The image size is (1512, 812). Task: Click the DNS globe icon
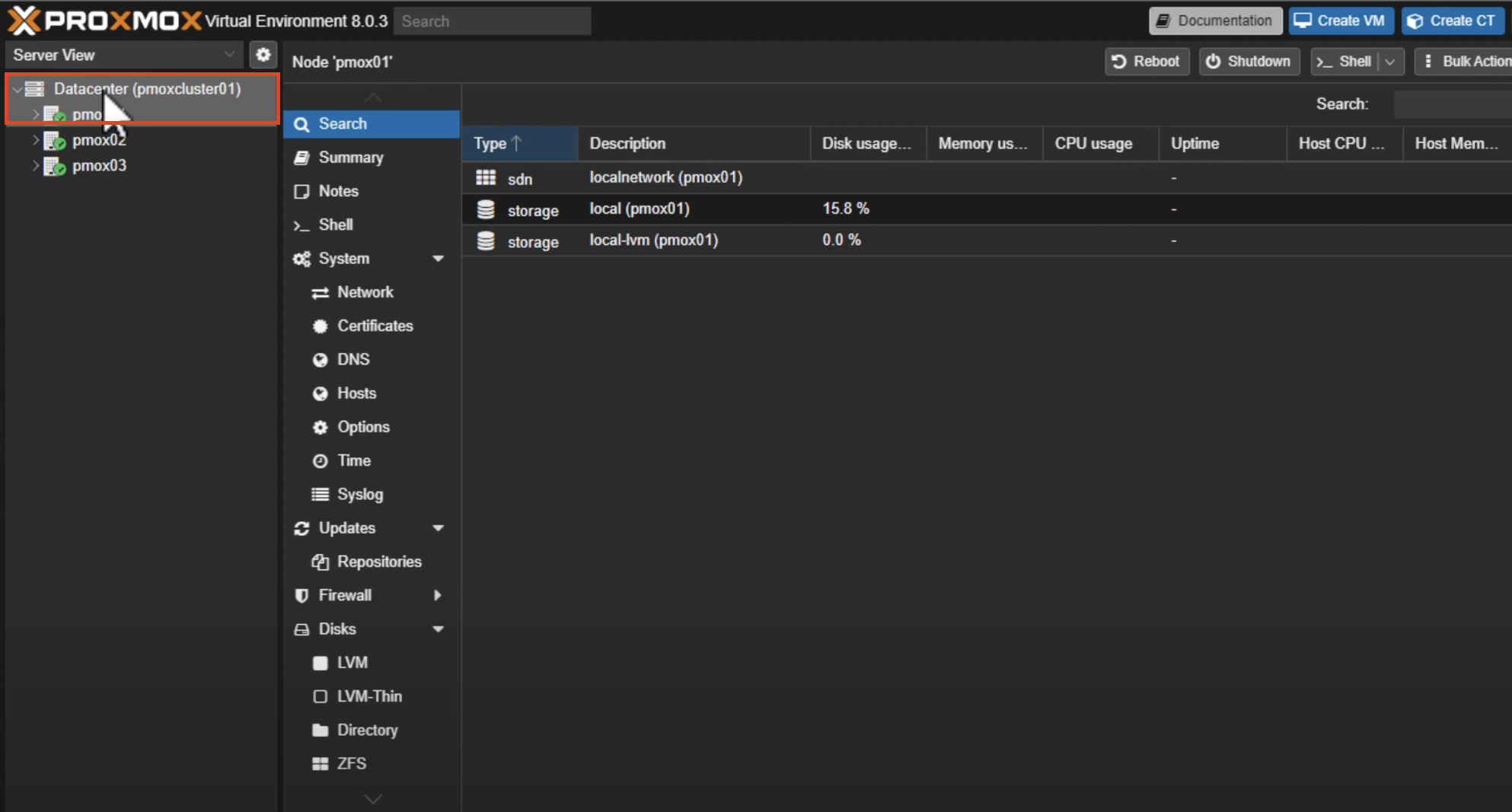pyautogui.click(x=321, y=359)
